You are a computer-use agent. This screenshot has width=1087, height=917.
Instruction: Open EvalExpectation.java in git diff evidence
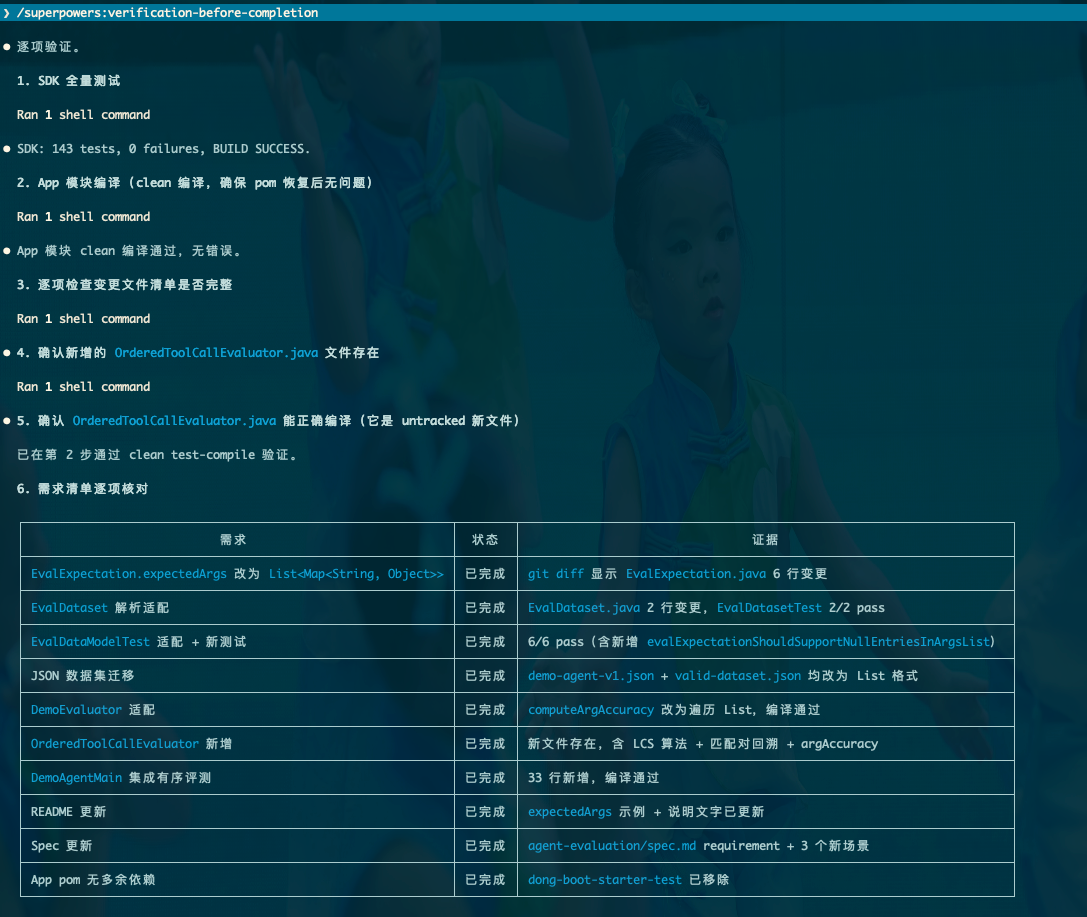(x=696, y=574)
